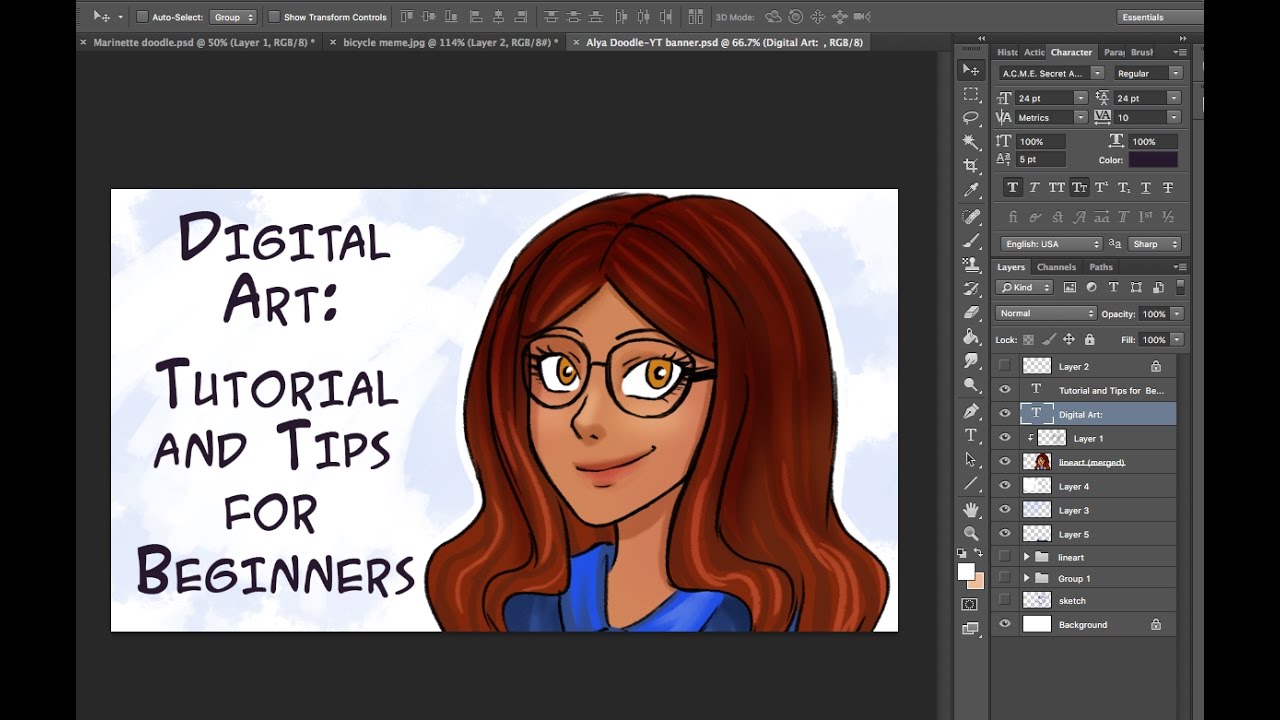Pick the Crop tool
Image resolution: width=1280 pixels, height=720 pixels.
click(x=970, y=166)
